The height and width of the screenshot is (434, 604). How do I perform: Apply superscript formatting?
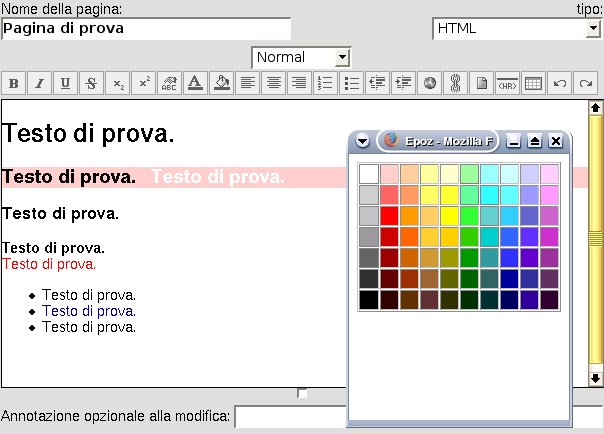point(143,83)
